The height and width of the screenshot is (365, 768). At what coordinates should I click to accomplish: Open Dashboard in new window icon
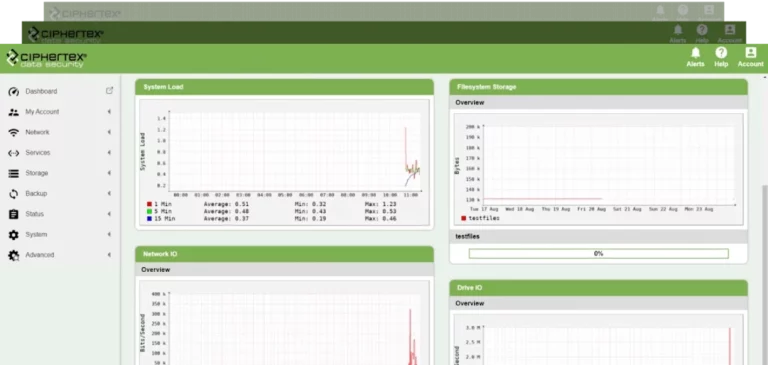point(109,91)
